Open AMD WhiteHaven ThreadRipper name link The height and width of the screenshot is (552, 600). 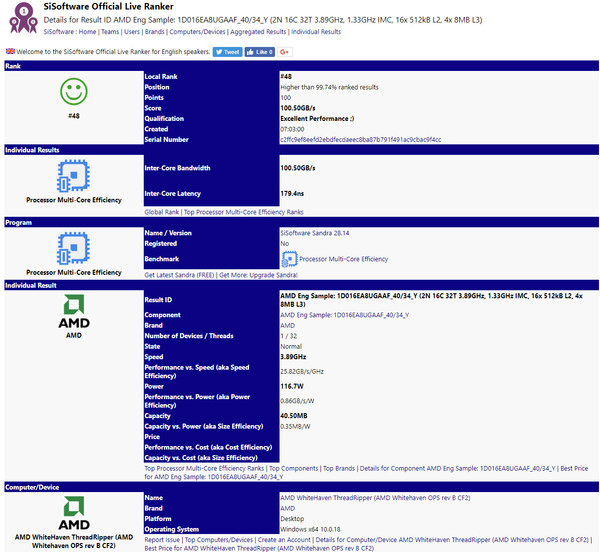click(x=375, y=498)
